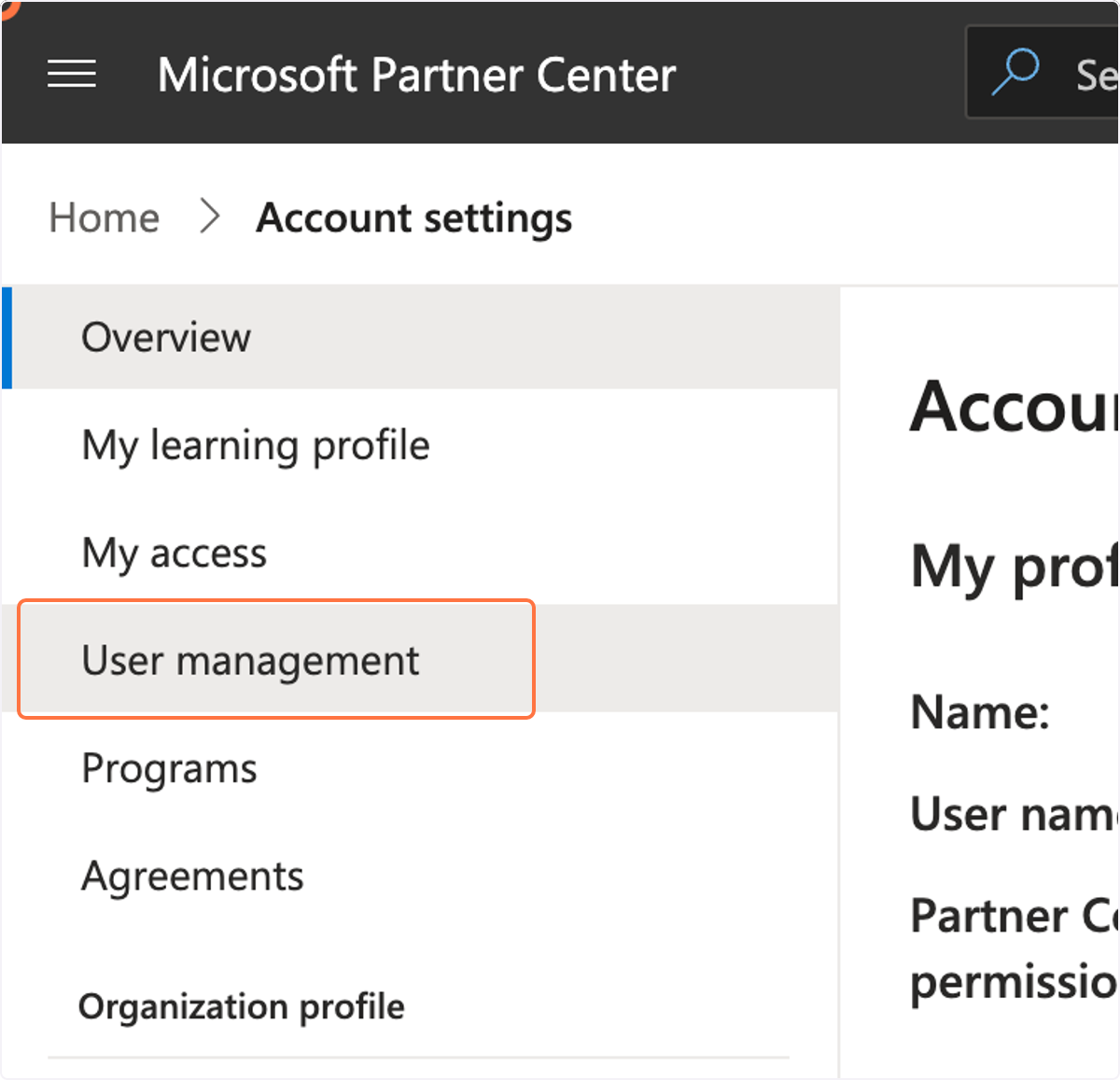Open My learning profile

pos(420,445)
